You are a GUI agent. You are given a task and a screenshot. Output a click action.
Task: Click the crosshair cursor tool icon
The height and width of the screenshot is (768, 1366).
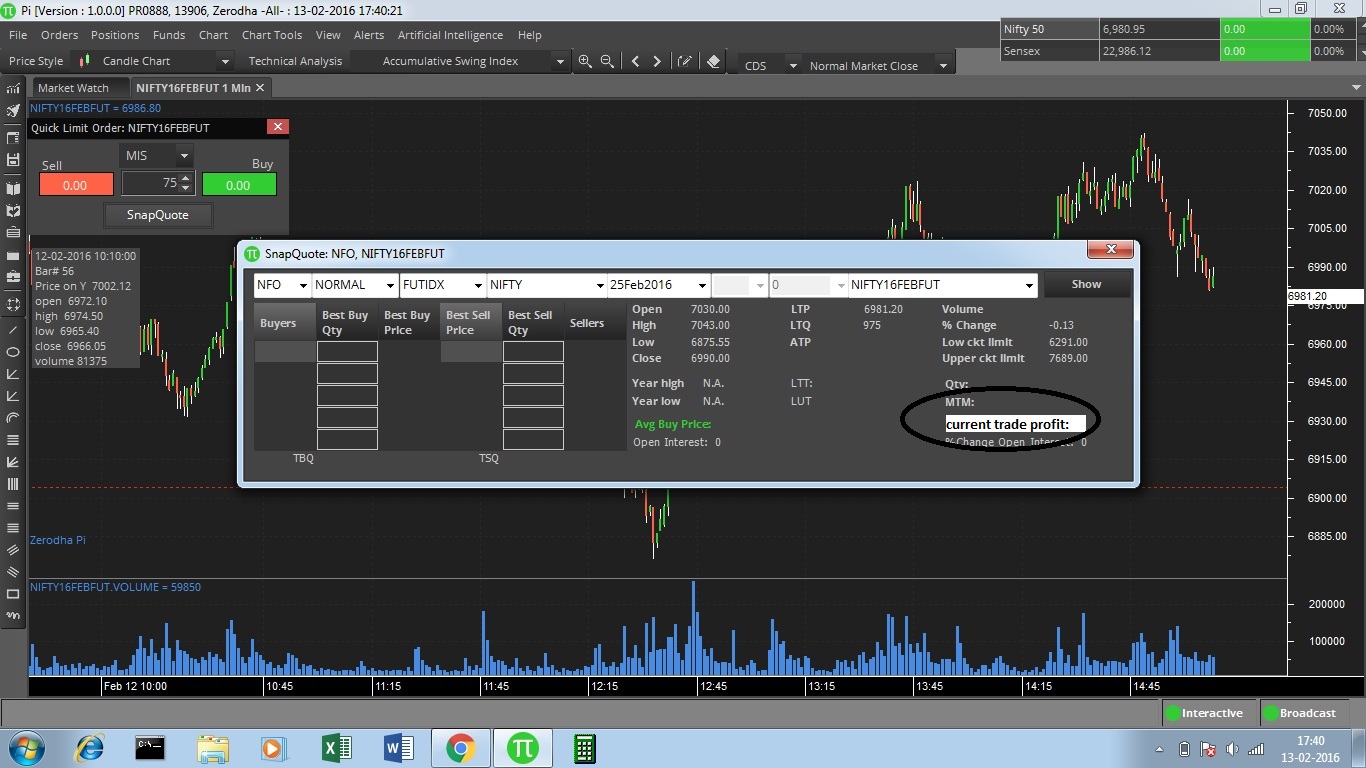[13, 303]
